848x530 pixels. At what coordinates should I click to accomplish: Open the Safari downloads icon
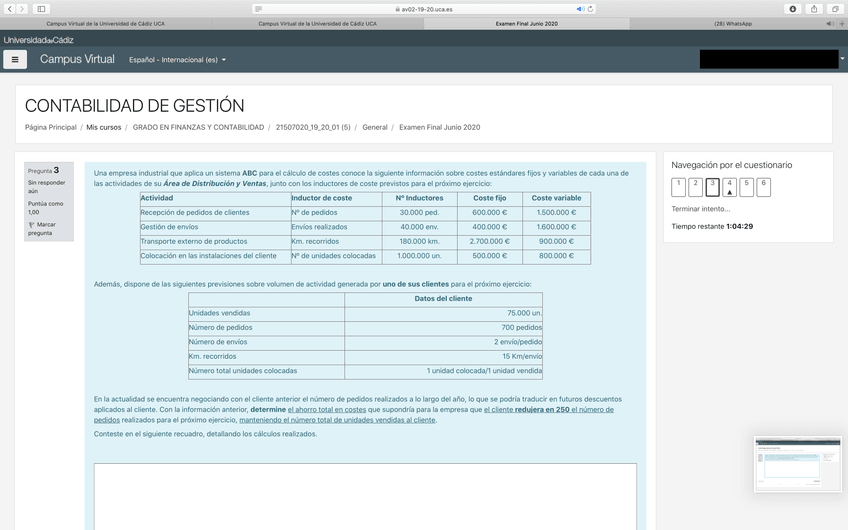tap(793, 9)
